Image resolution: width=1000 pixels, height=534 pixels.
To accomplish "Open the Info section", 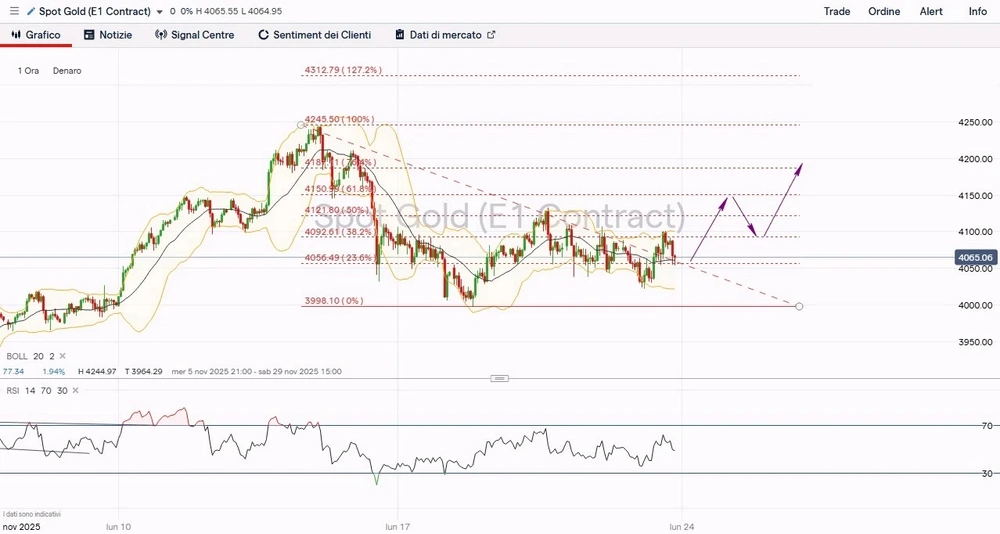I will [x=977, y=11].
